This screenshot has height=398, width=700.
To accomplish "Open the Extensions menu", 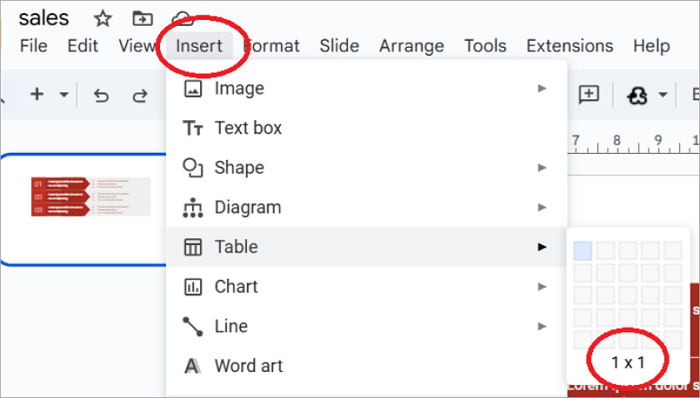I will (570, 46).
